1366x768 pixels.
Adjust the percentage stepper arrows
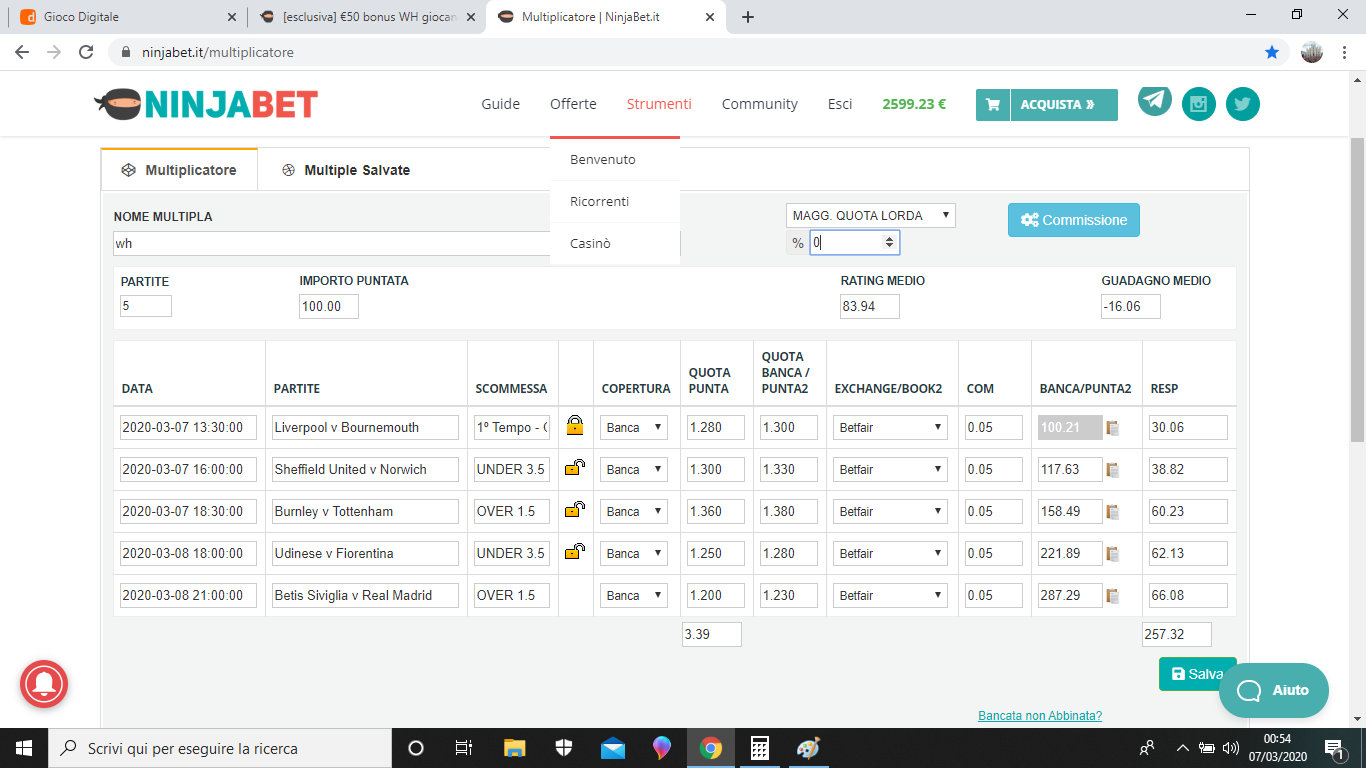[889, 242]
